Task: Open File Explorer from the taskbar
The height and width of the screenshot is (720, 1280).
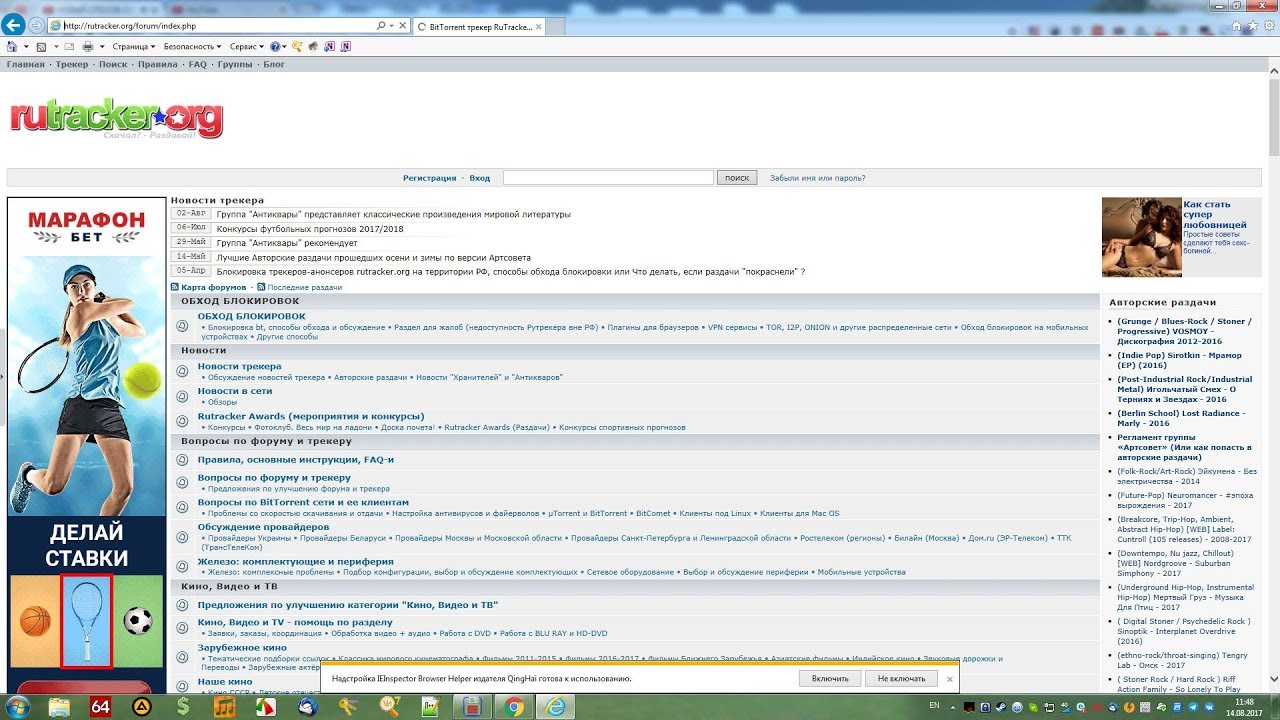Action: click(59, 707)
